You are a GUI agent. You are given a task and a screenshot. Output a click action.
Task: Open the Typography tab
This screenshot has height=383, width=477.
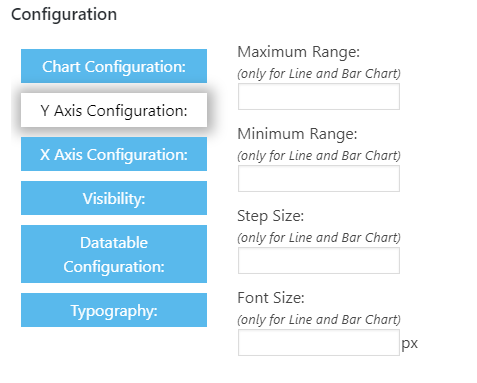point(114,310)
